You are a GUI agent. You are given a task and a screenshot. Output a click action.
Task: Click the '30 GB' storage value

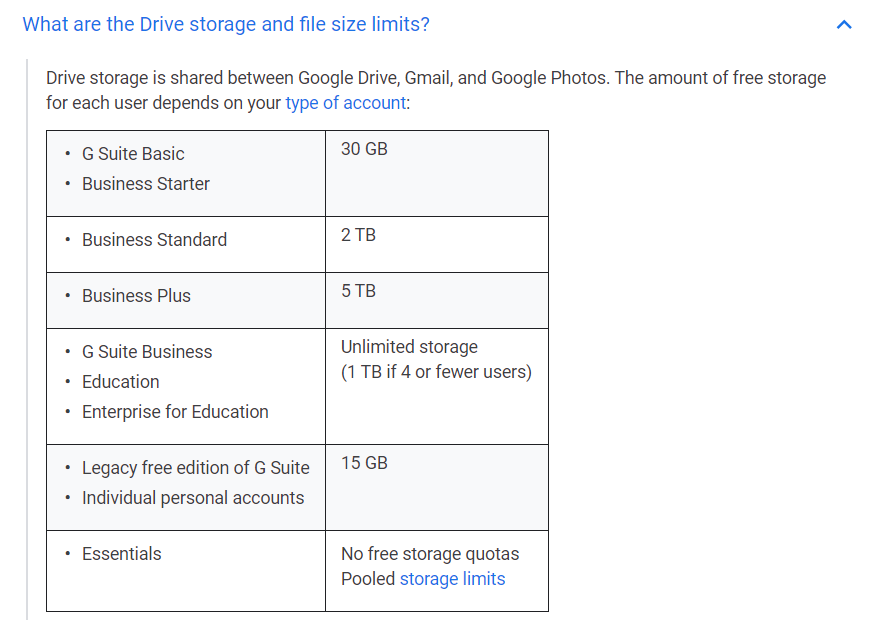(x=364, y=149)
